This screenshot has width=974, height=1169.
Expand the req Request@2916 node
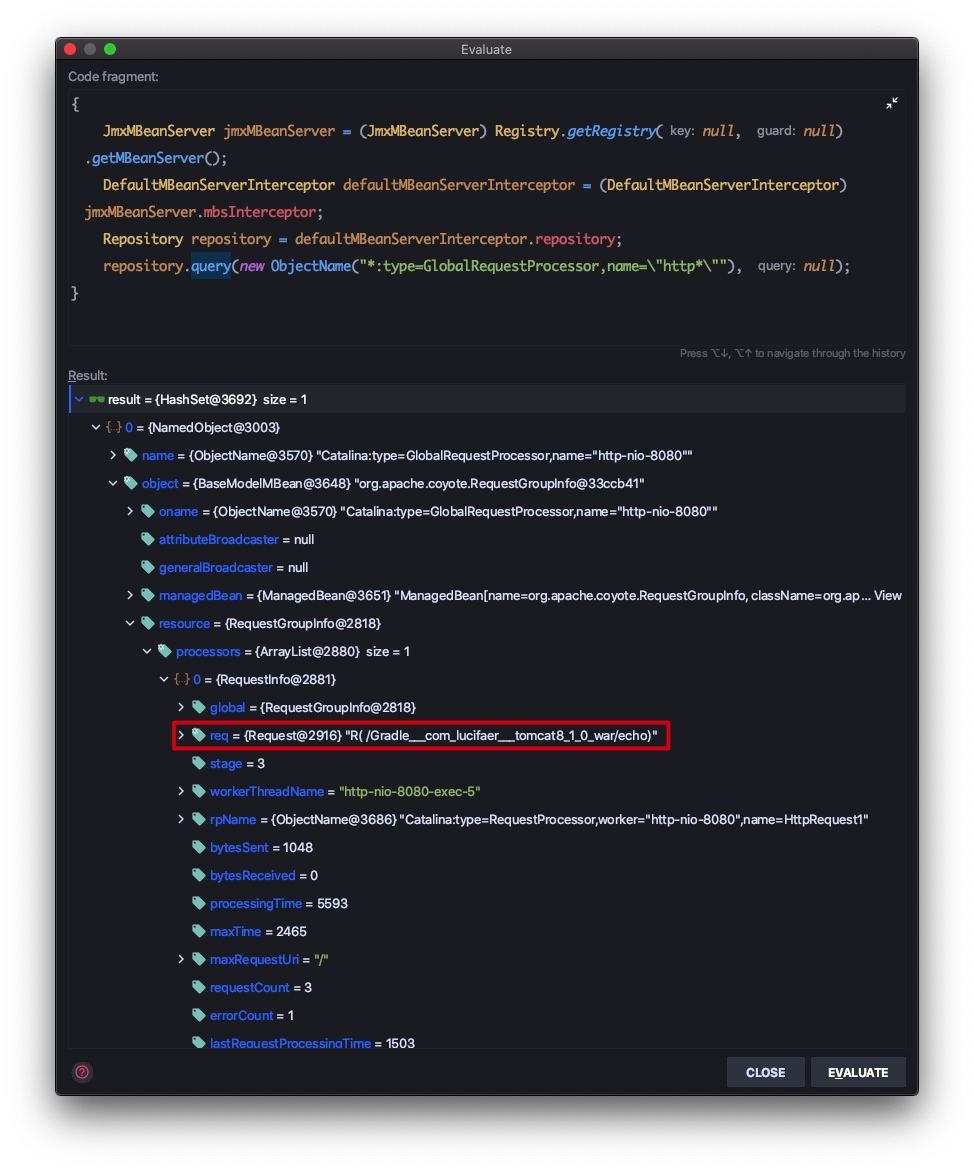pos(181,735)
